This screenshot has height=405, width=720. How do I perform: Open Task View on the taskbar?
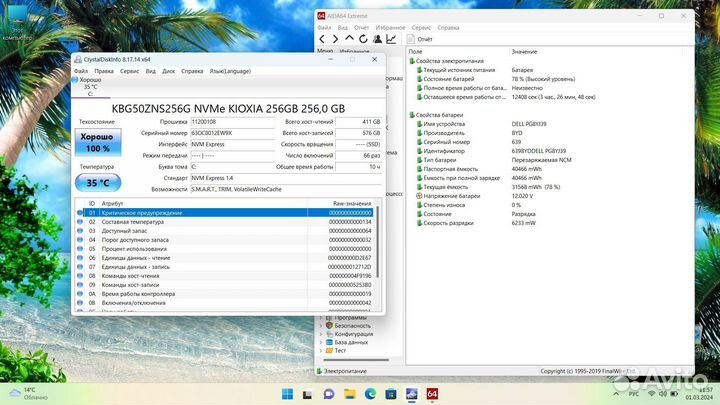pos(308,394)
